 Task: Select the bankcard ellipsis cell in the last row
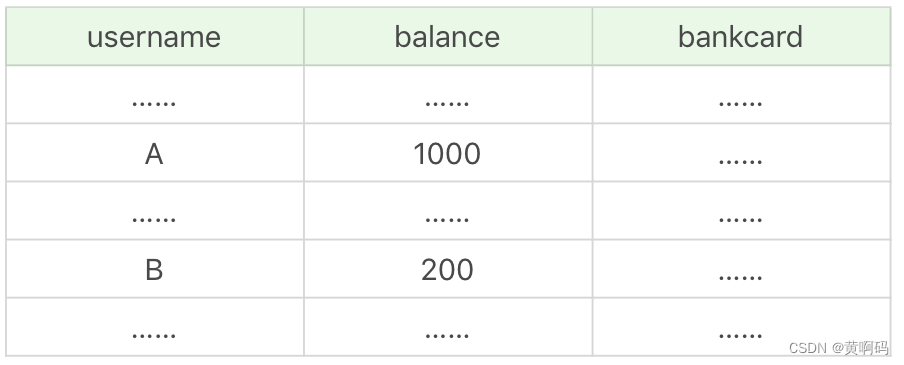[741, 327]
